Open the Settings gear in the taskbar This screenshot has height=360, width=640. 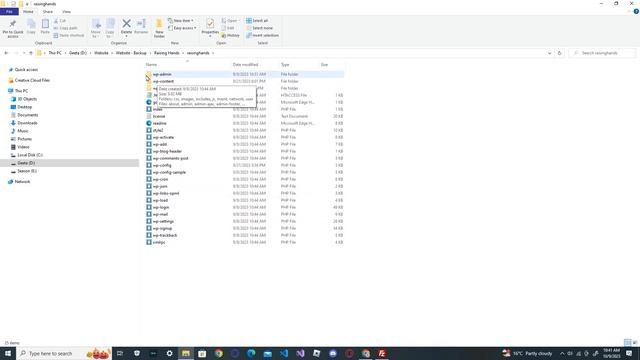(x=169, y=353)
